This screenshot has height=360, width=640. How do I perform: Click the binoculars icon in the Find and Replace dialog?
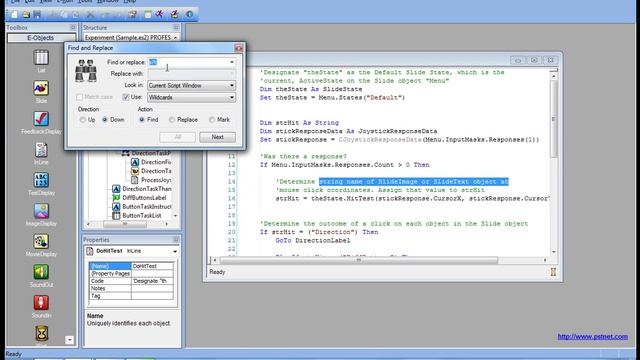click(x=86, y=71)
